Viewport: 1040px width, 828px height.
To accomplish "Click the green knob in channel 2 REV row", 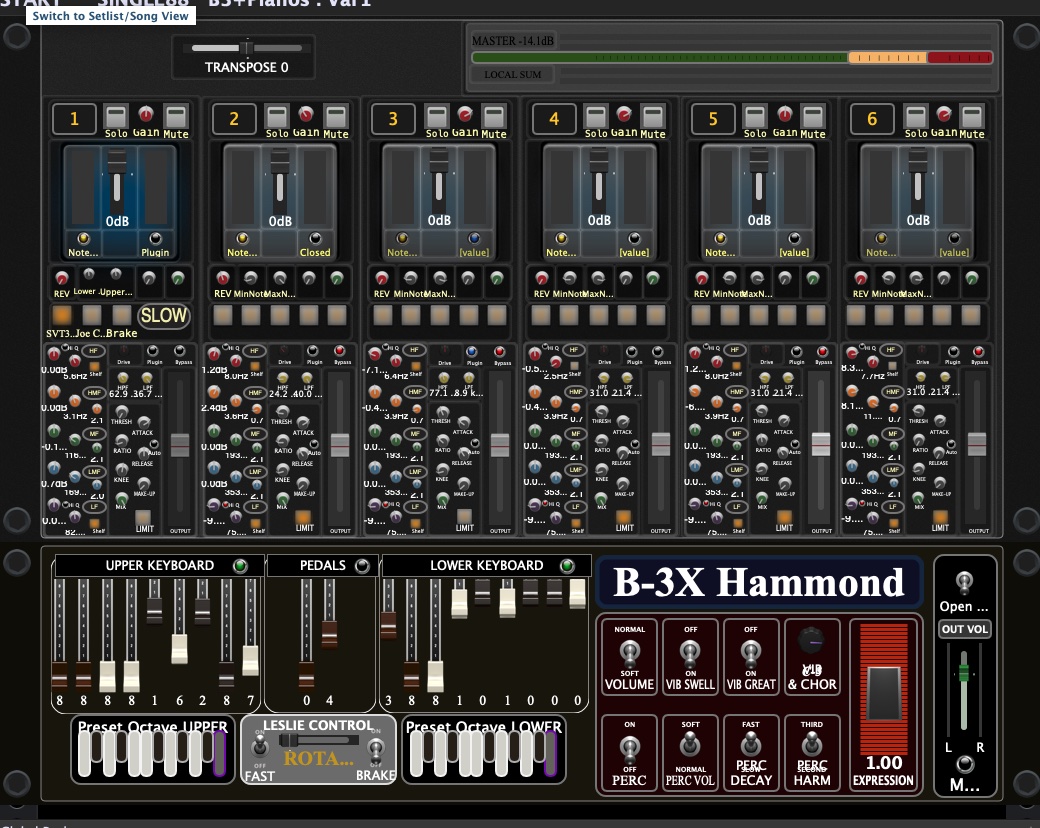I will coord(337,277).
